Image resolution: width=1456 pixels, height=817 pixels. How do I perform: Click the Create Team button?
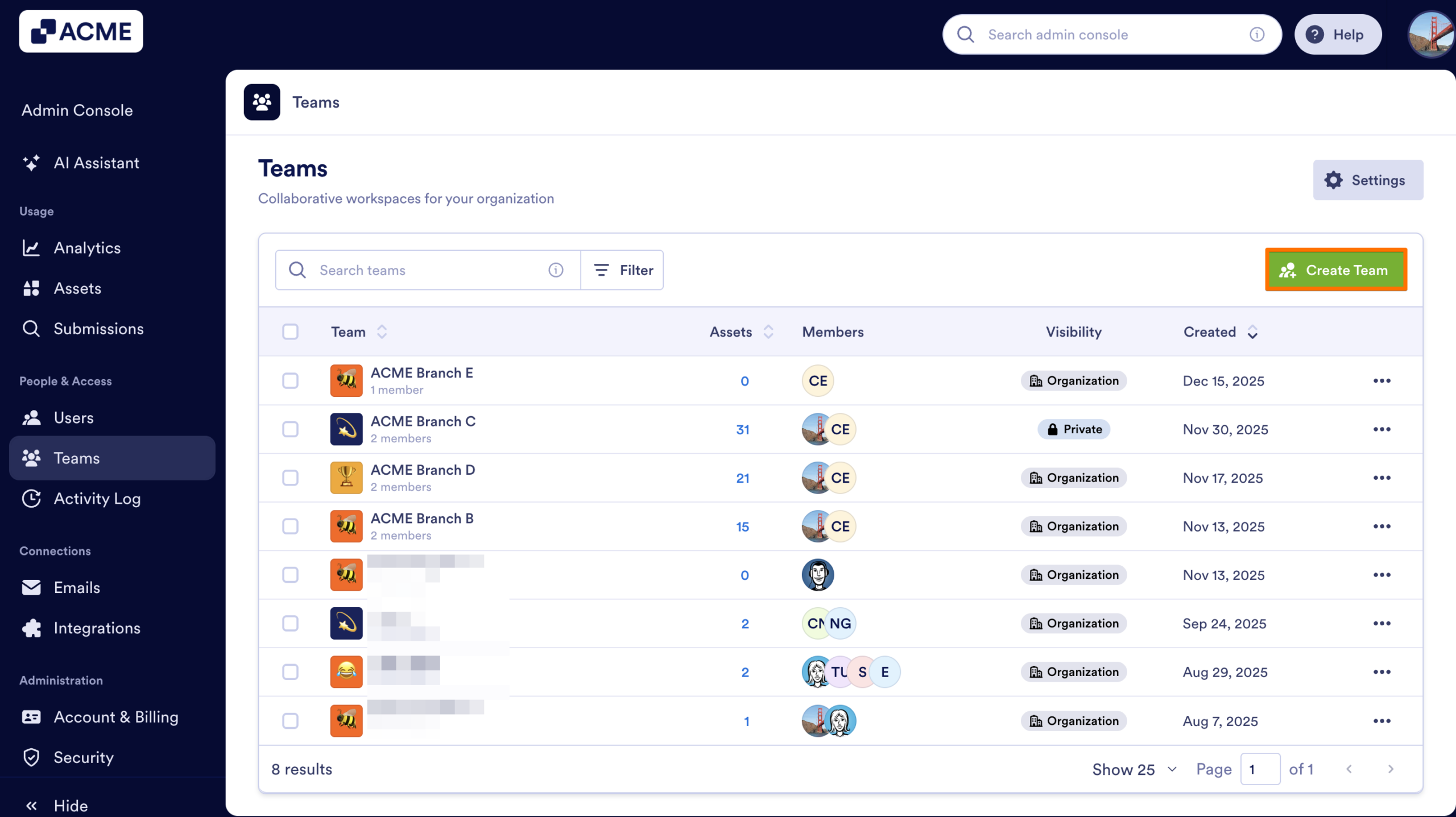coord(1336,270)
